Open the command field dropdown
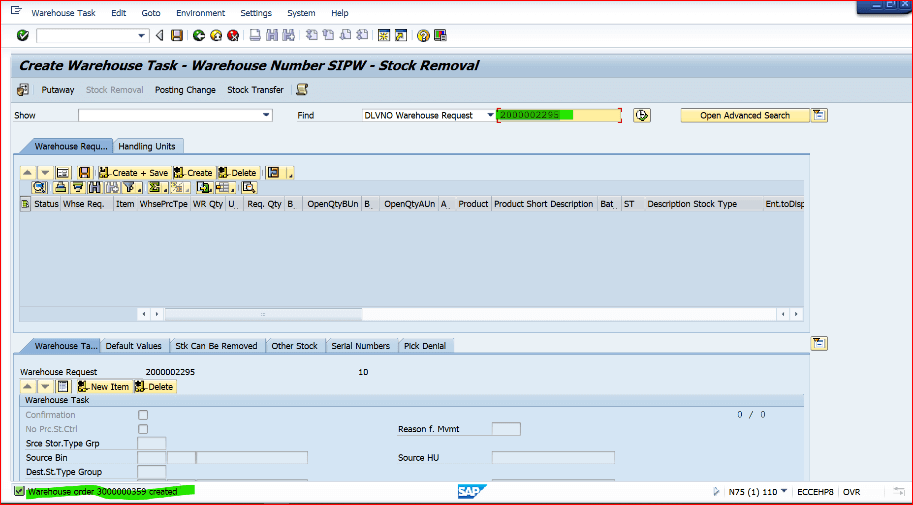The width and height of the screenshot is (913, 505). point(141,36)
